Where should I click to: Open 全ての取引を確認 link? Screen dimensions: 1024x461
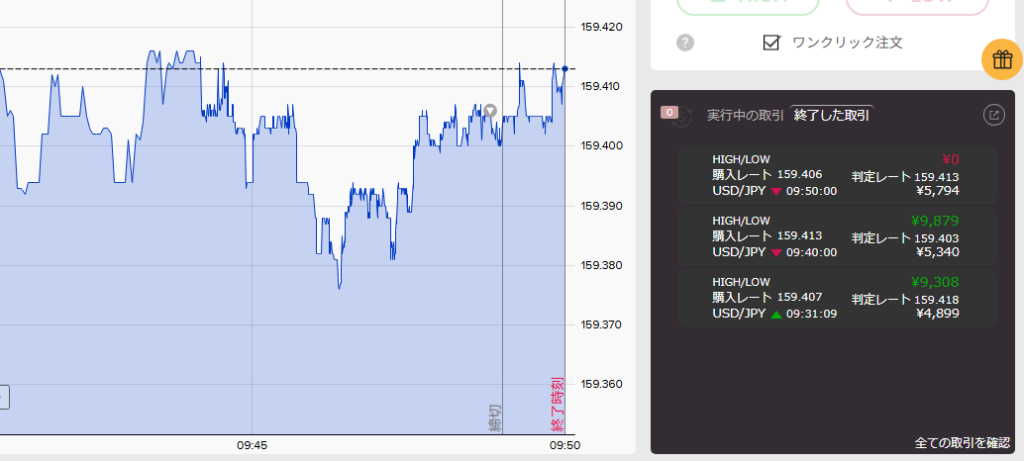(961, 442)
